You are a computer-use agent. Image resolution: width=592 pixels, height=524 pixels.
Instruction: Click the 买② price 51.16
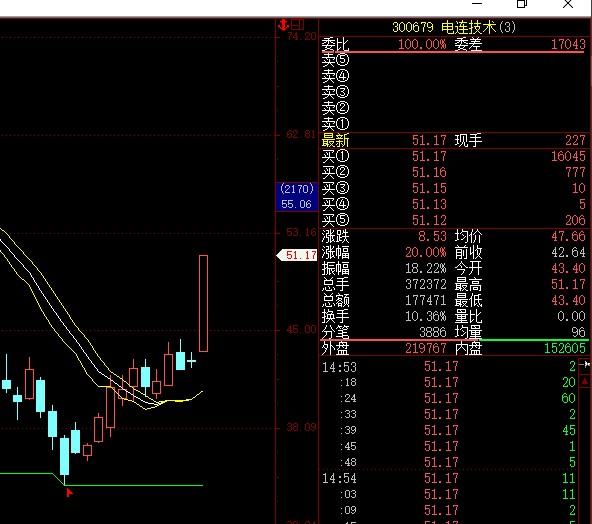pyautogui.click(x=429, y=173)
